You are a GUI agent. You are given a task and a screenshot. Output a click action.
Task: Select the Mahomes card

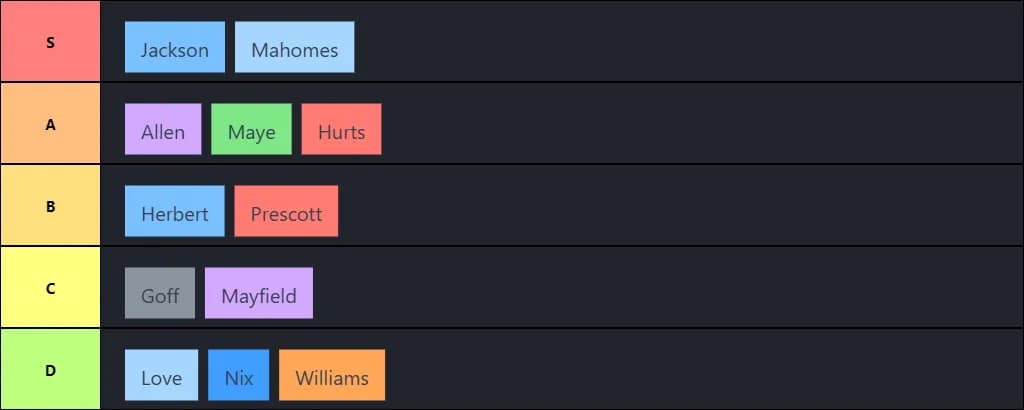coord(294,48)
